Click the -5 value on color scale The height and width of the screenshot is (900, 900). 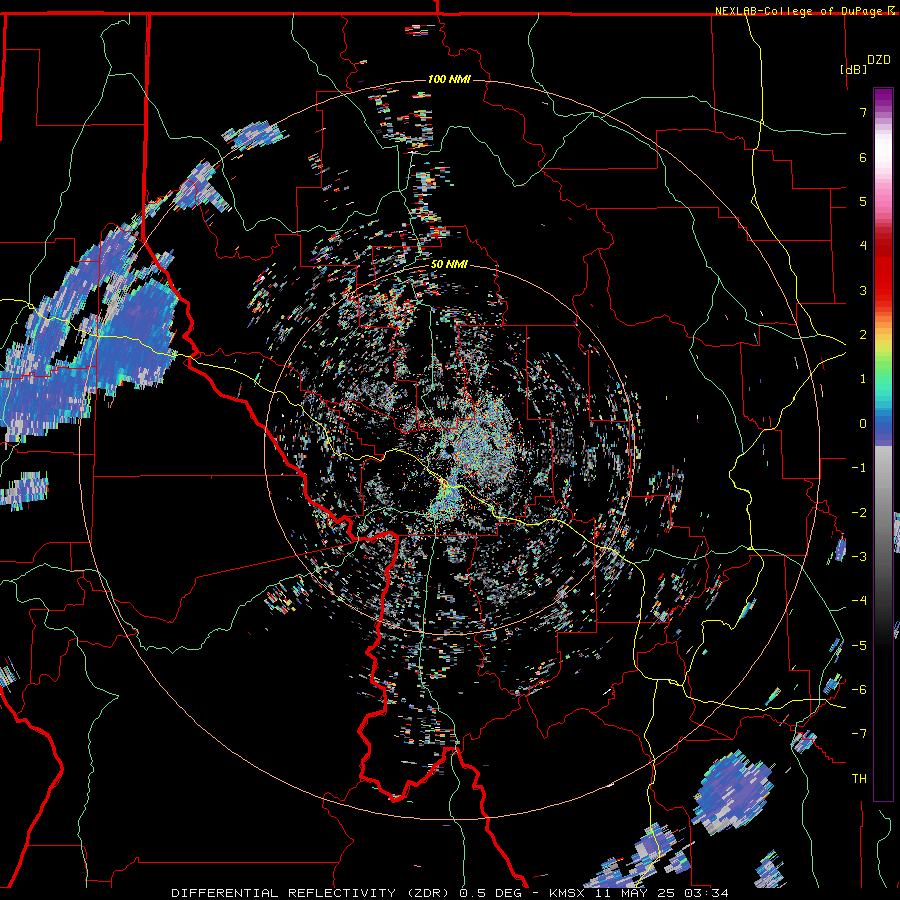point(859,646)
